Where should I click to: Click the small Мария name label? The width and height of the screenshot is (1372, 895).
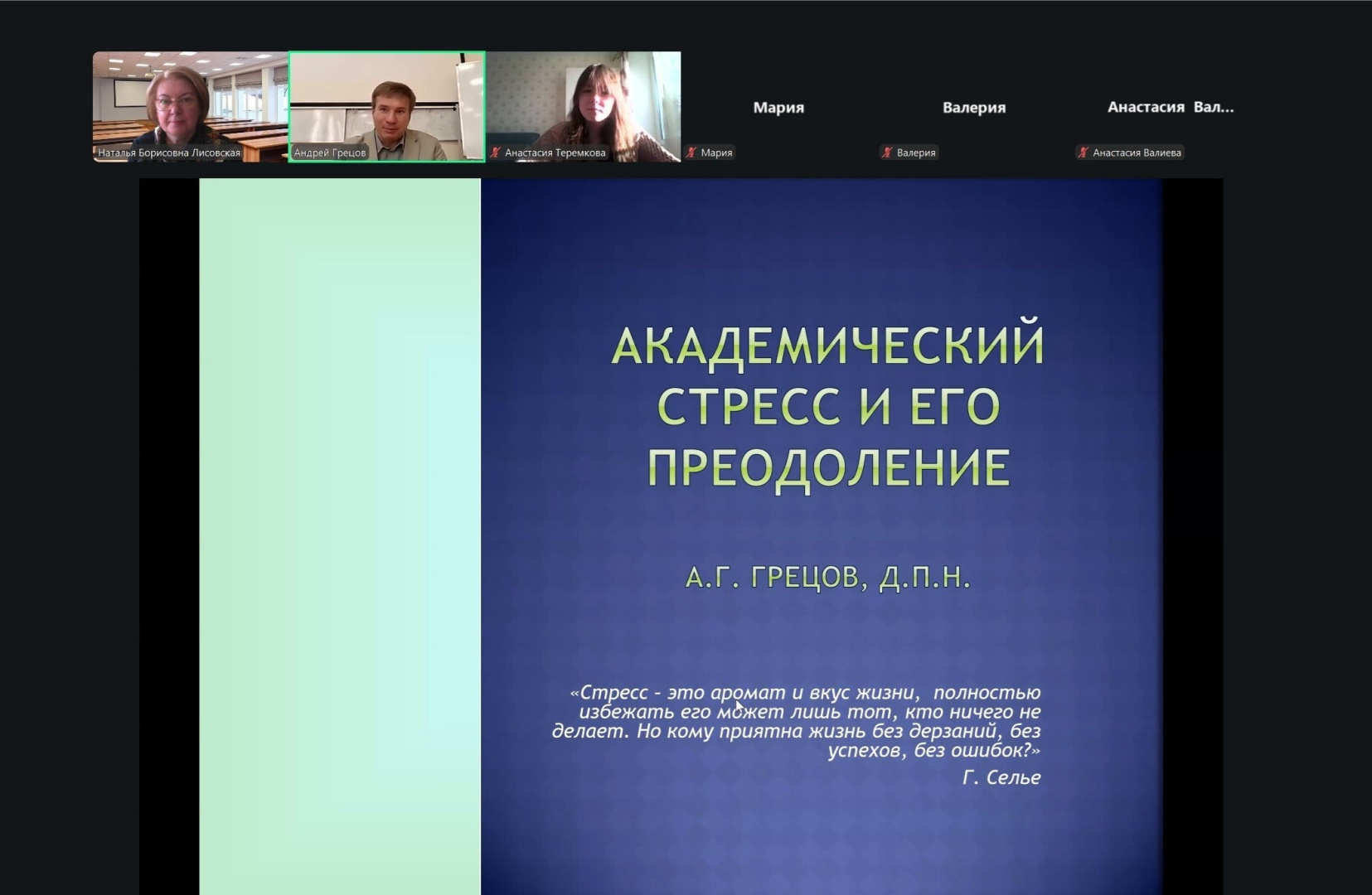point(716,152)
